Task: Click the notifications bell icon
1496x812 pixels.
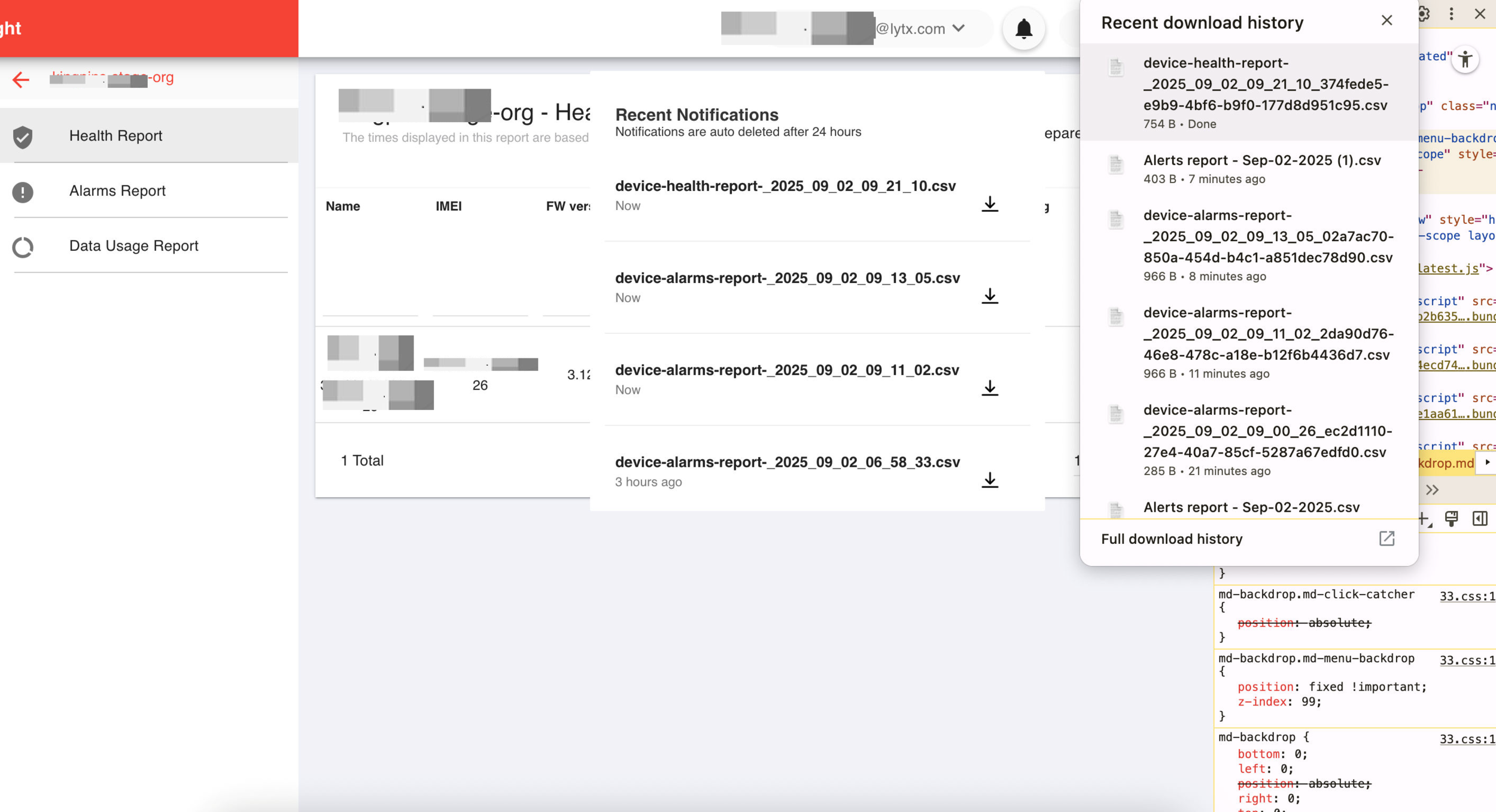Action: click(1023, 28)
